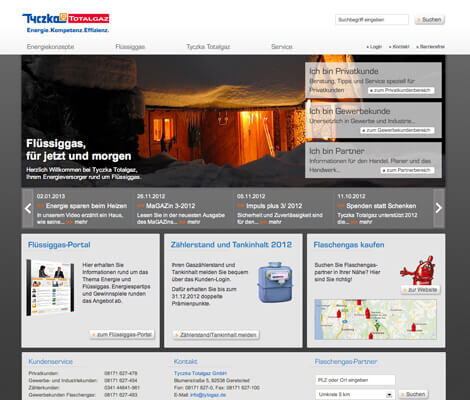Open the Tyczka Totalgaz menu

pyautogui.click(x=208, y=47)
